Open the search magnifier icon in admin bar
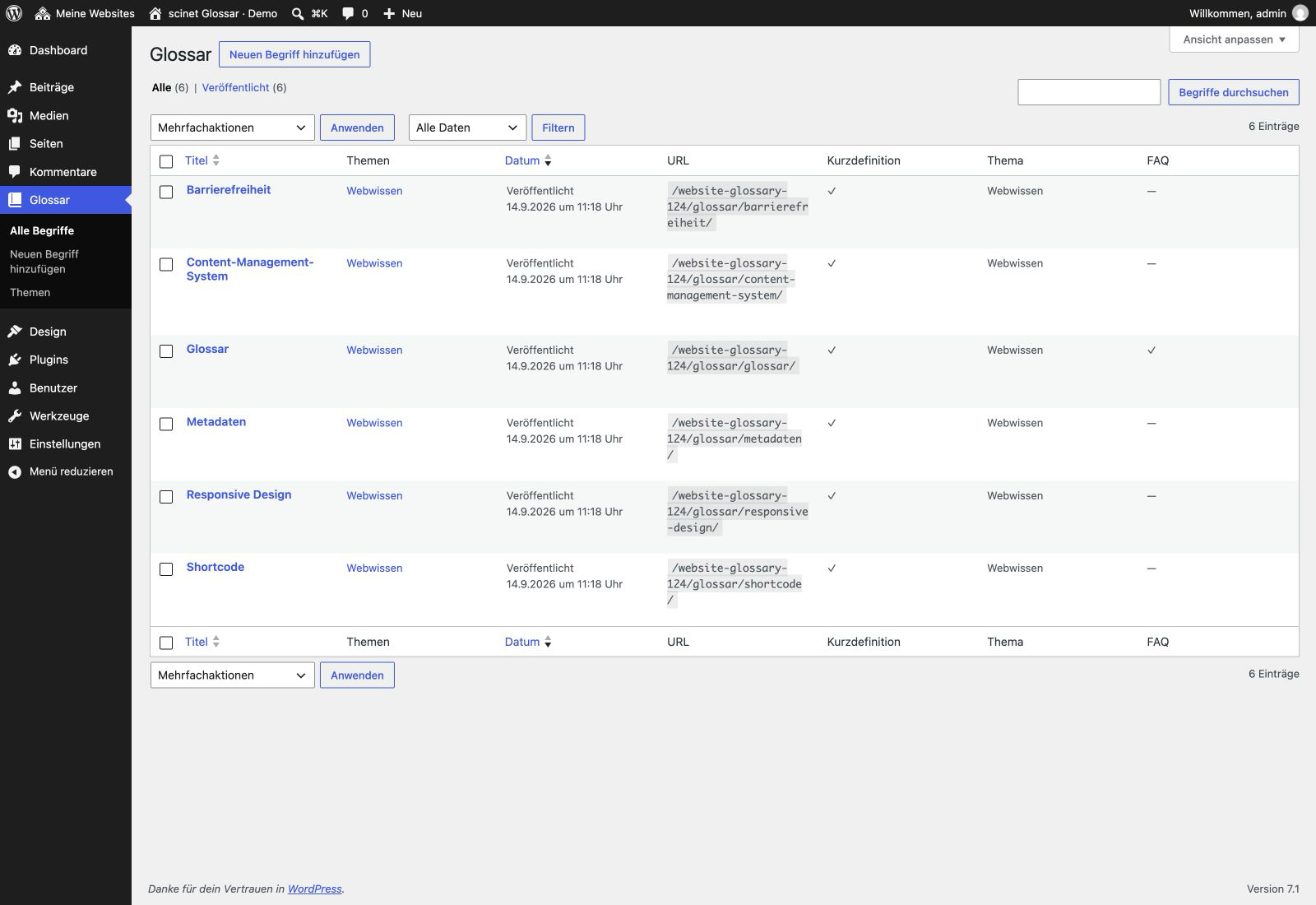 (x=298, y=13)
